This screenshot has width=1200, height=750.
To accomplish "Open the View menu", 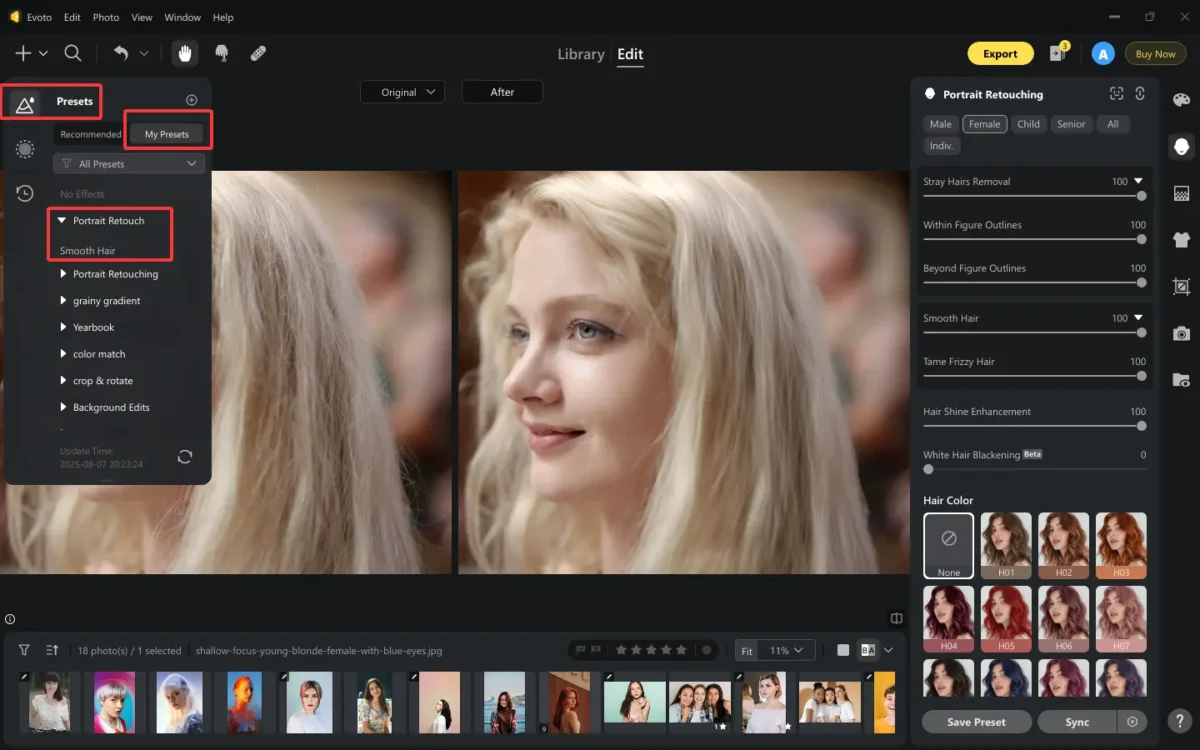I will (142, 17).
